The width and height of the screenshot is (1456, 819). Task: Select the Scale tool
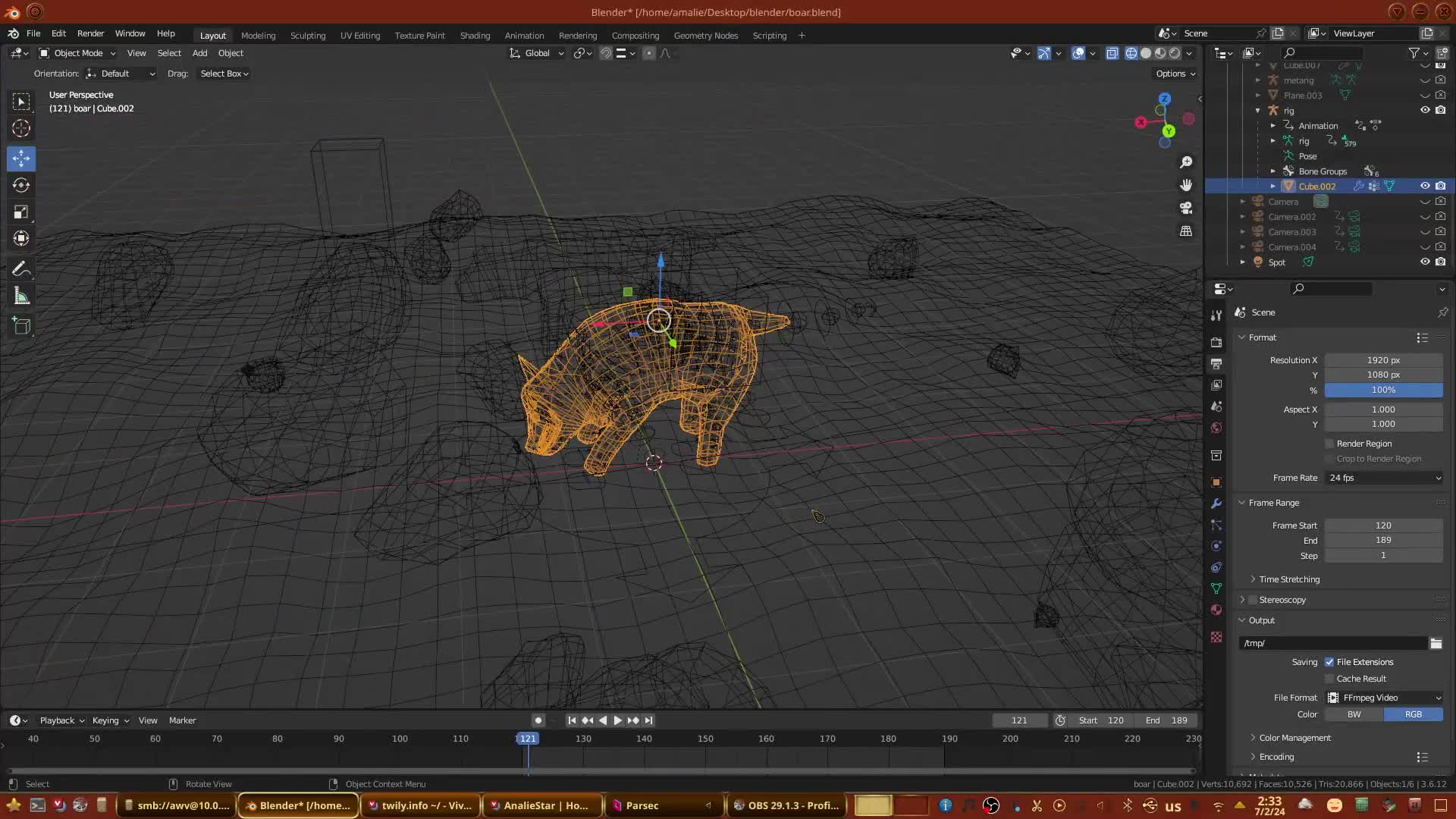pyautogui.click(x=21, y=212)
